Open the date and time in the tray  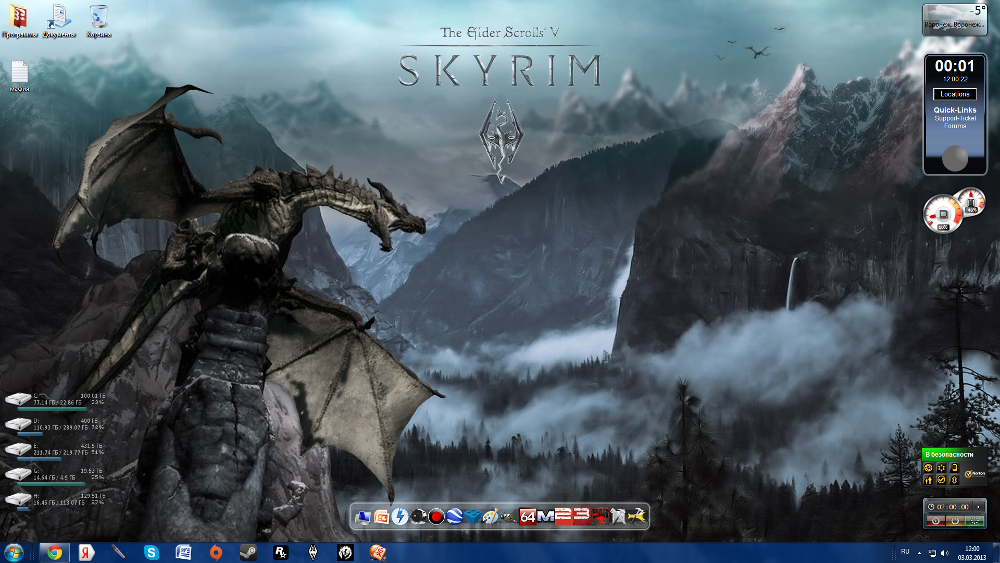[972, 553]
